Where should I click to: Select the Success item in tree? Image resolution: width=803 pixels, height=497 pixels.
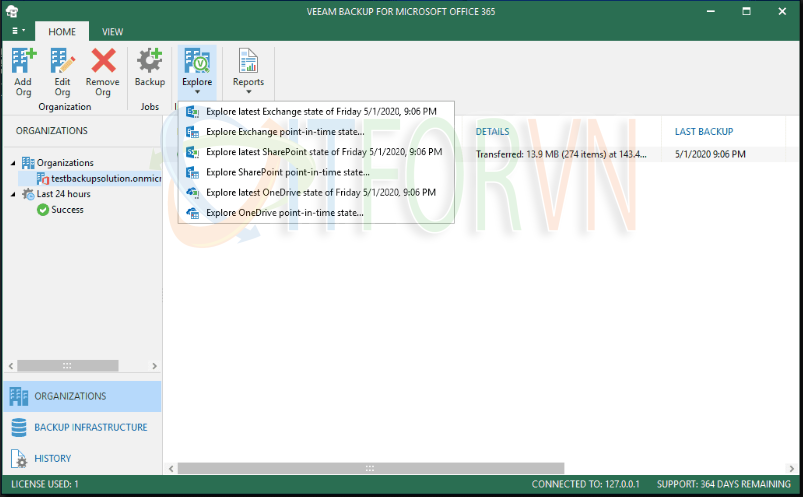[x=67, y=210]
